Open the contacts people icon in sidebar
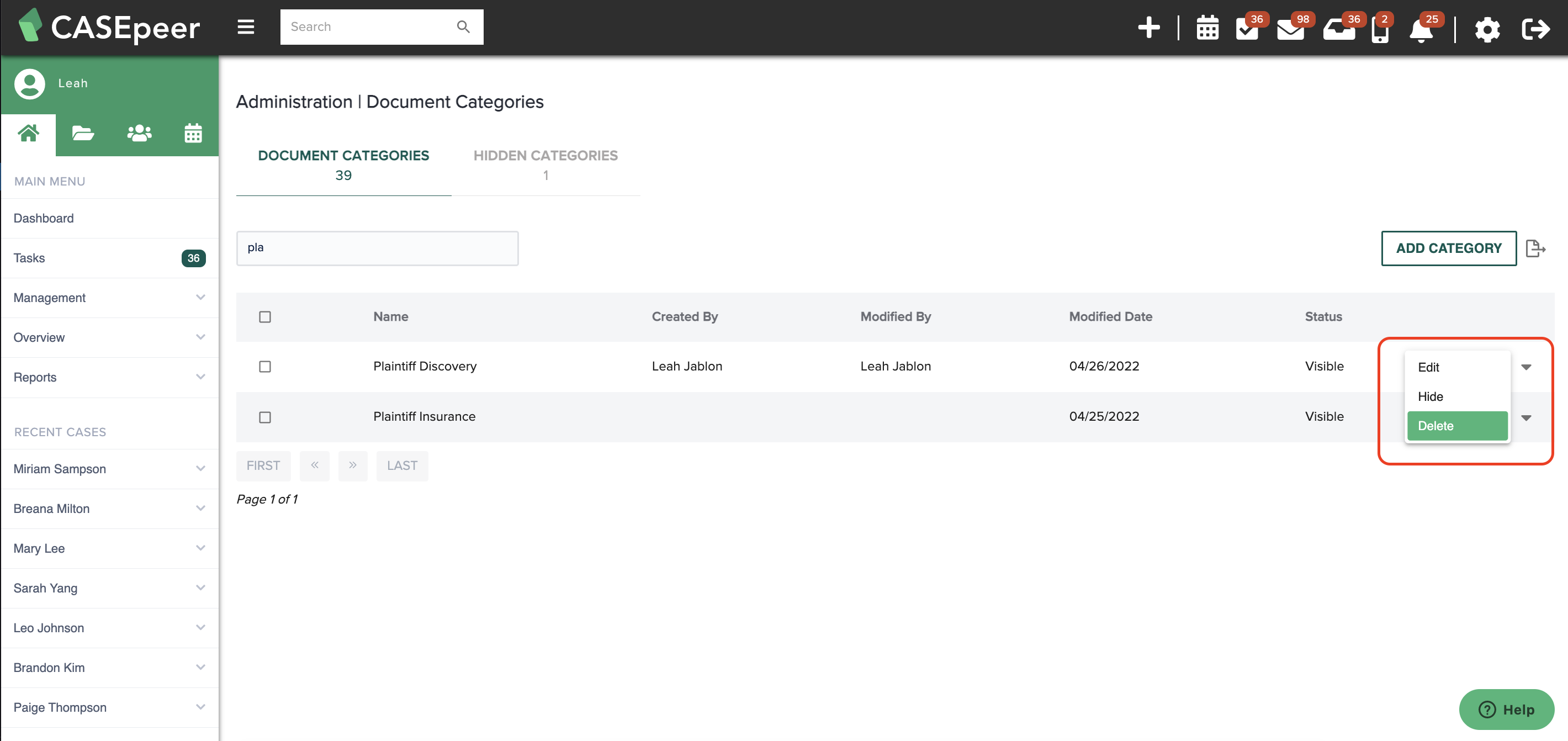The image size is (1568, 741). point(138,133)
